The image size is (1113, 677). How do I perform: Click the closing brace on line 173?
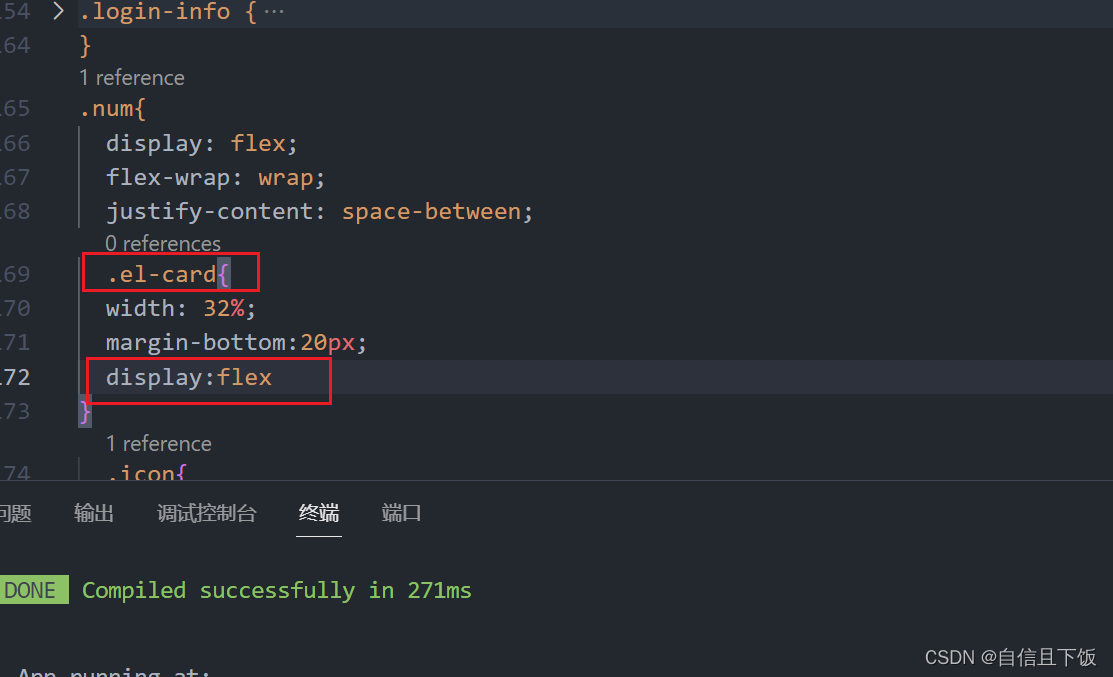(x=84, y=411)
